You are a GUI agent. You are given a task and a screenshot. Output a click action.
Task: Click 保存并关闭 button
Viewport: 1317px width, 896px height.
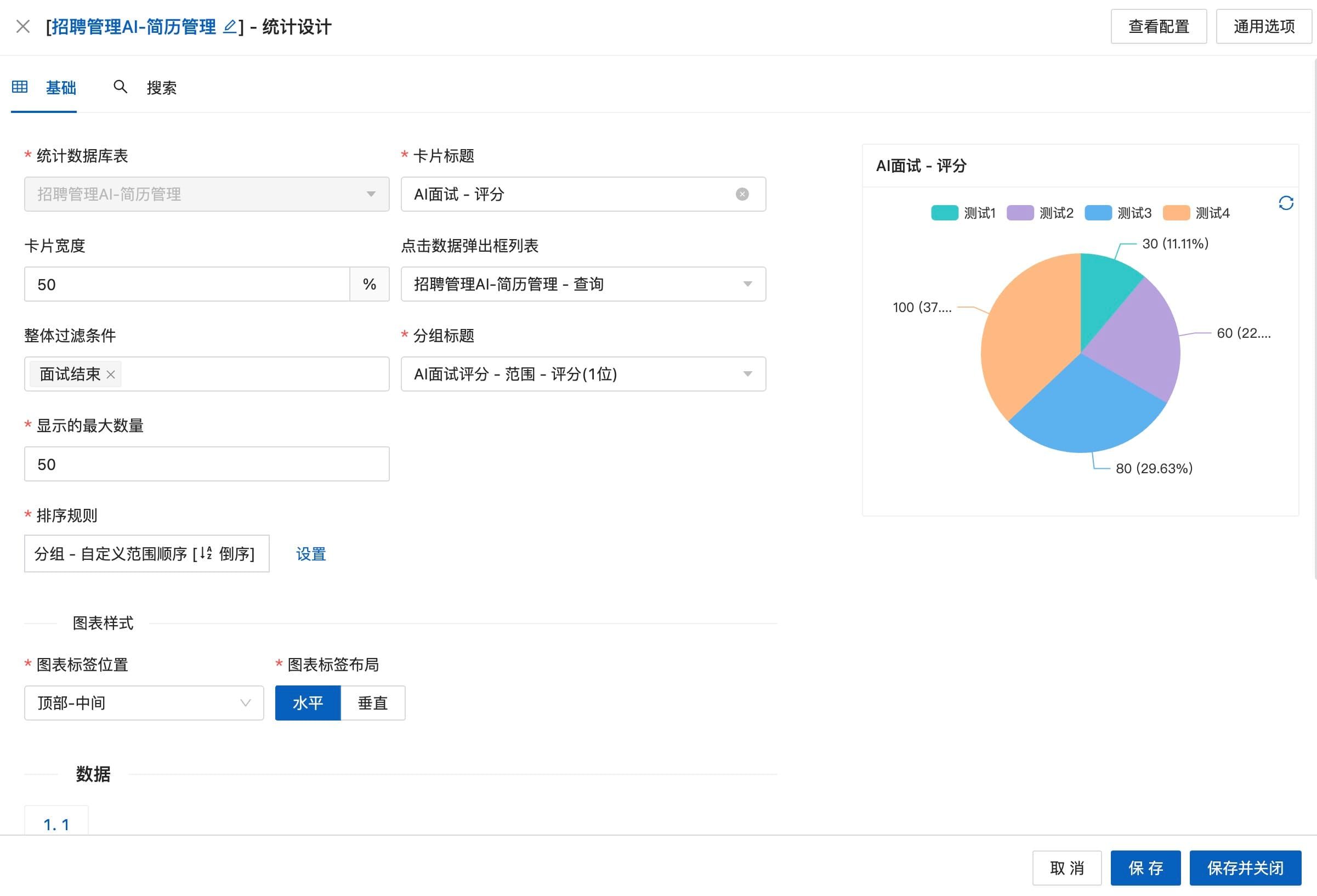coord(1245,867)
